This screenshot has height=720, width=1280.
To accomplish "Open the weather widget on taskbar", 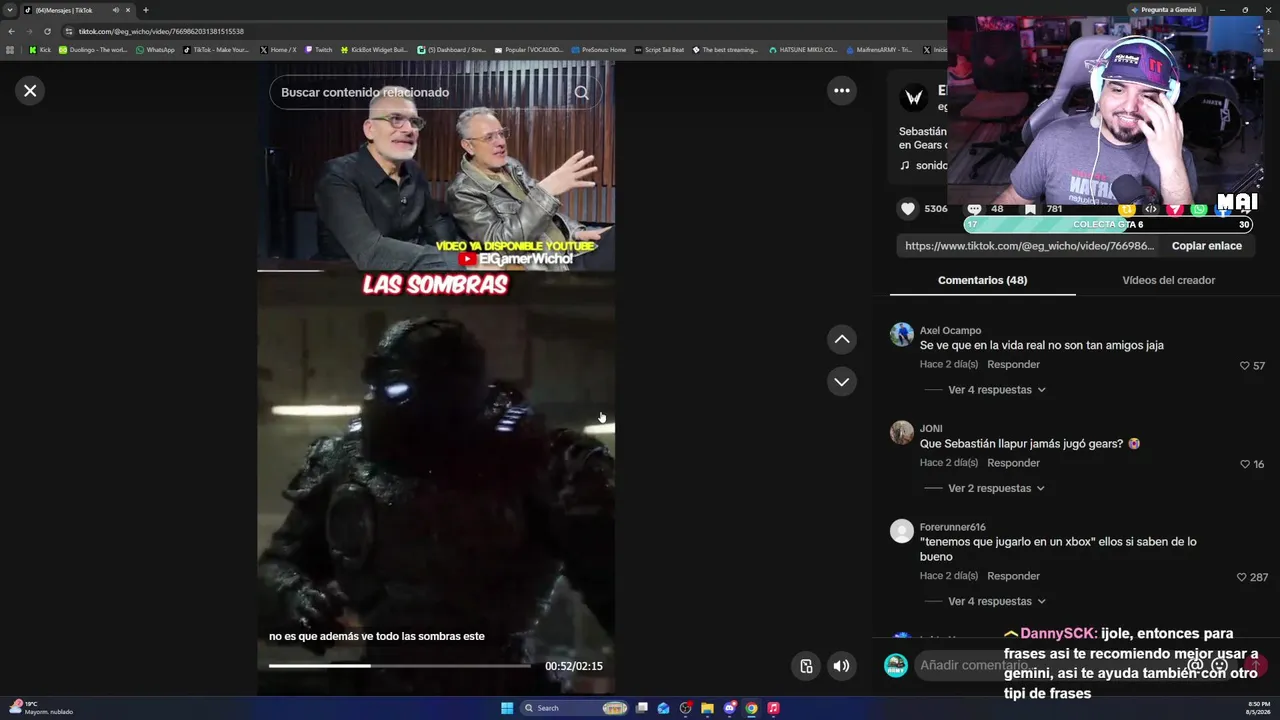I will coord(40,708).
